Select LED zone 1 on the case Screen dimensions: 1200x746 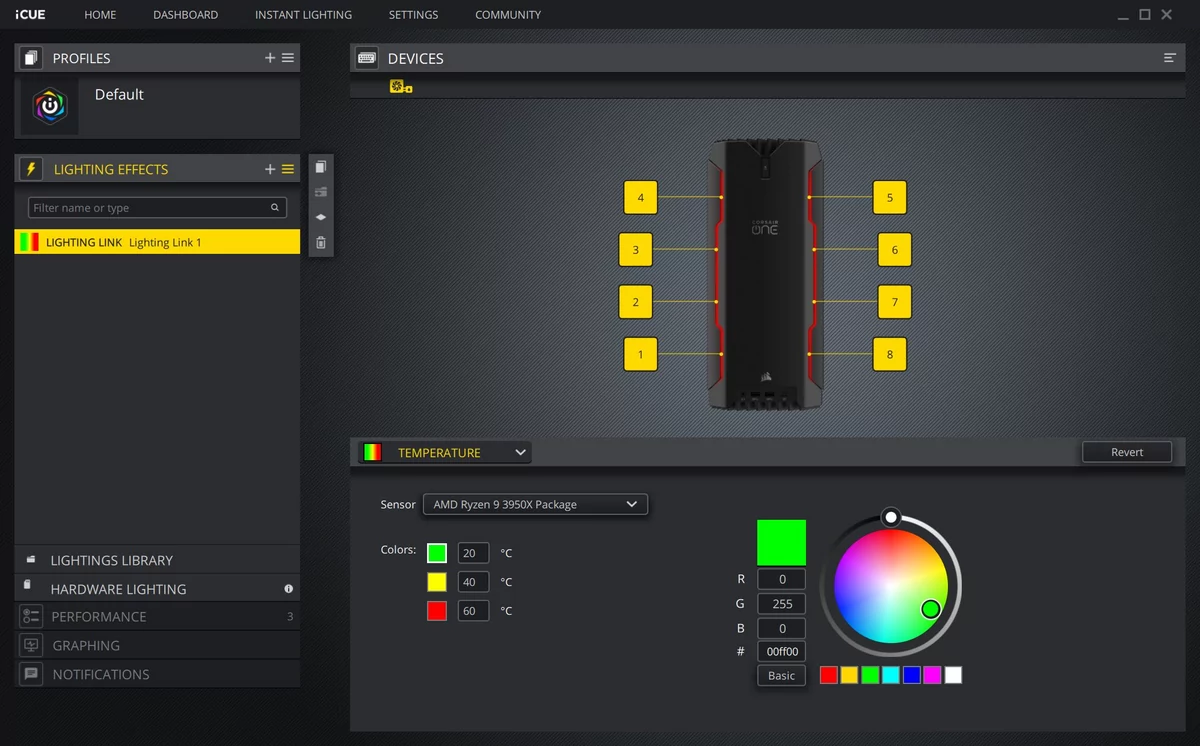[x=641, y=354]
